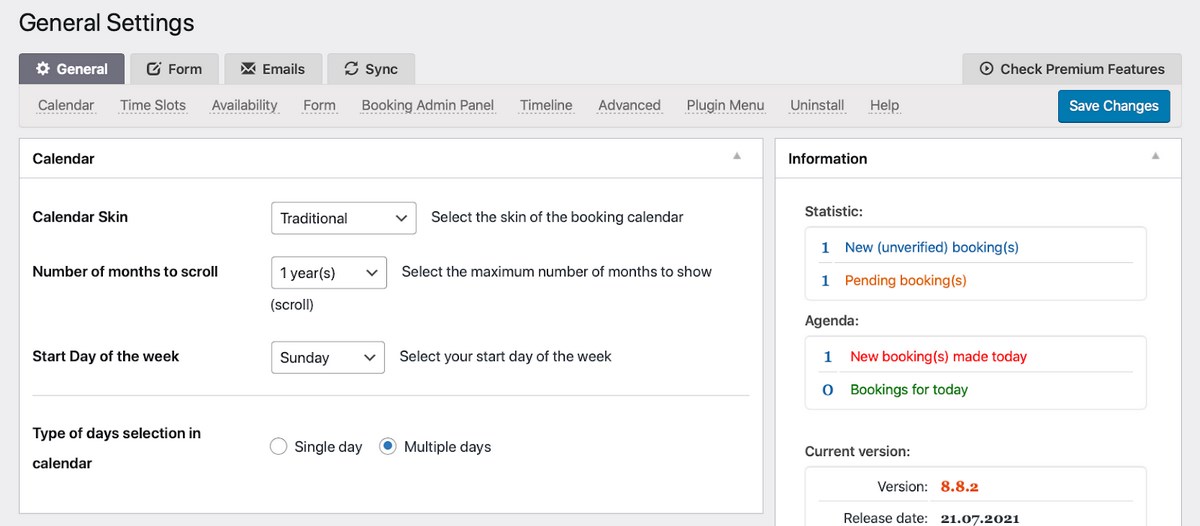Collapse the Information panel using its triangle

1155,156
